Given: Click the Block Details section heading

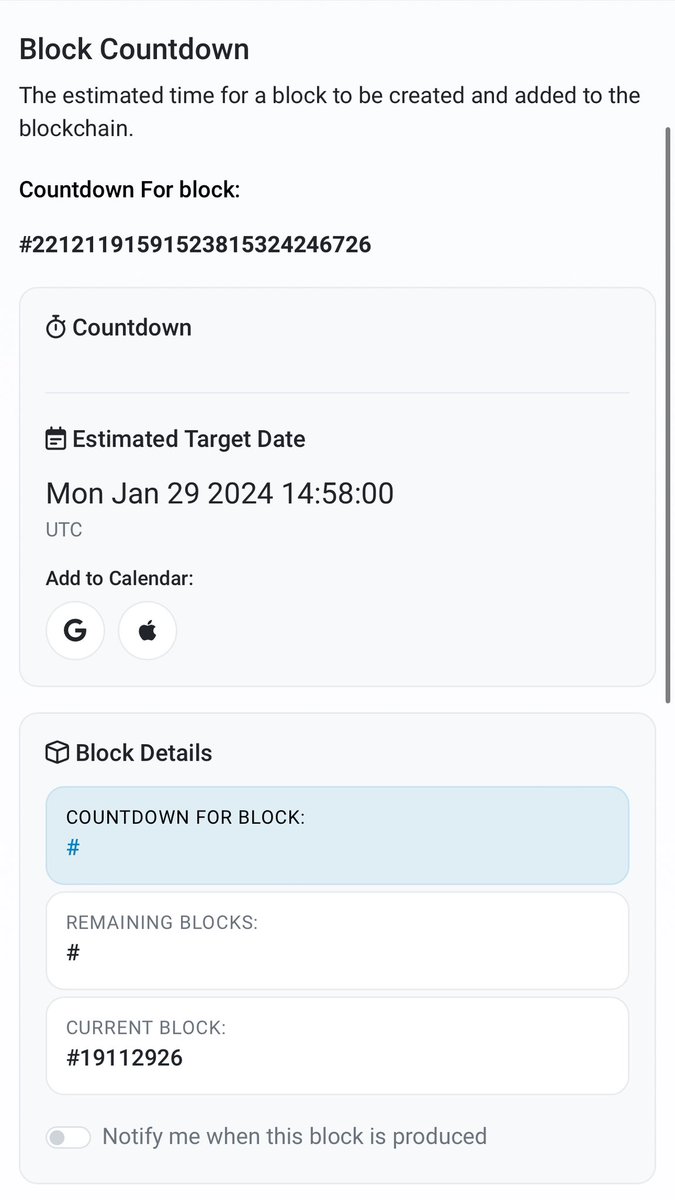Looking at the screenshot, I should (x=144, y=753).
